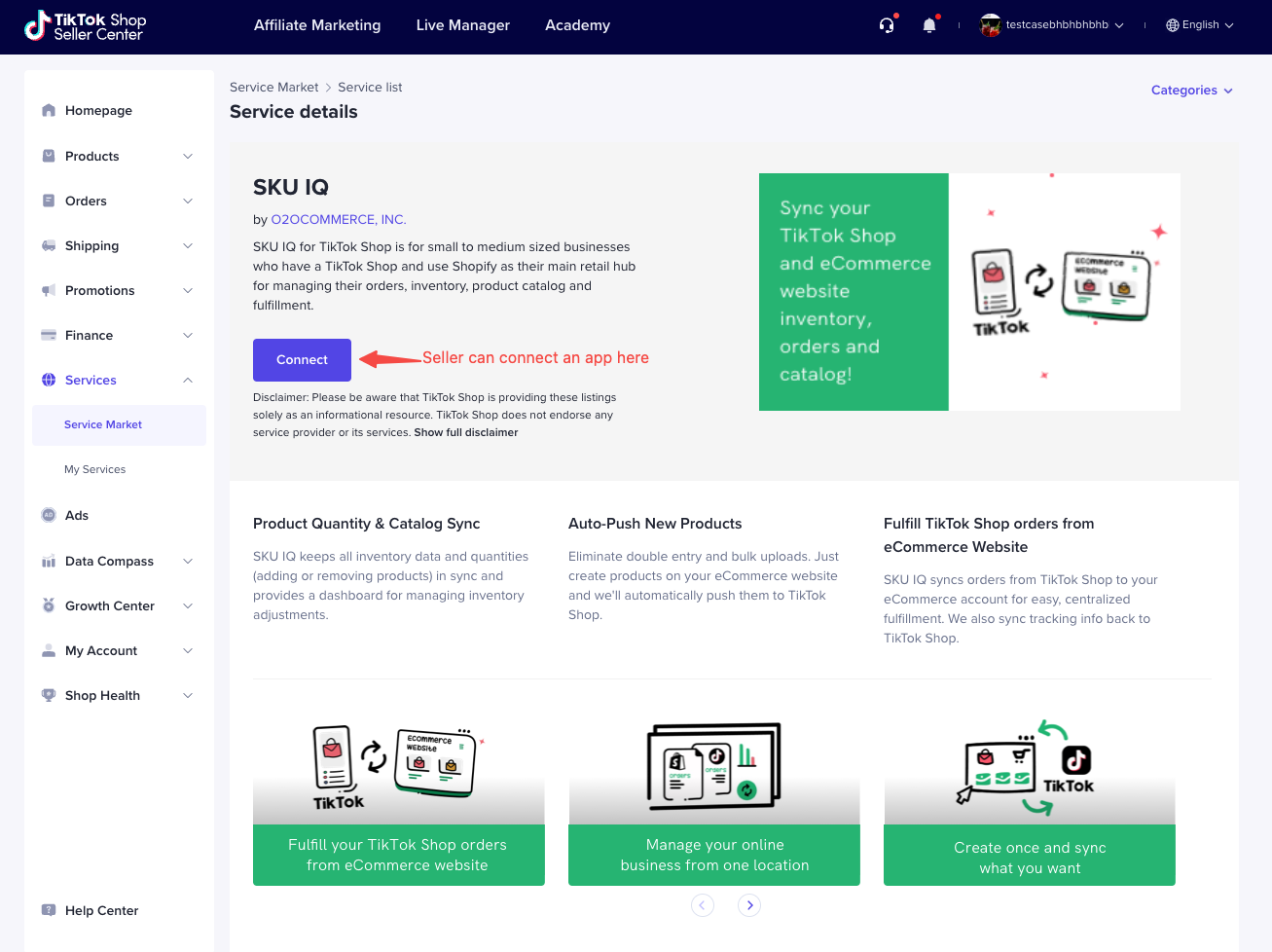Click the TikTok Shop Seller Center logo
Viewport: 1272px width, 952px height.
tap(85, 26)
